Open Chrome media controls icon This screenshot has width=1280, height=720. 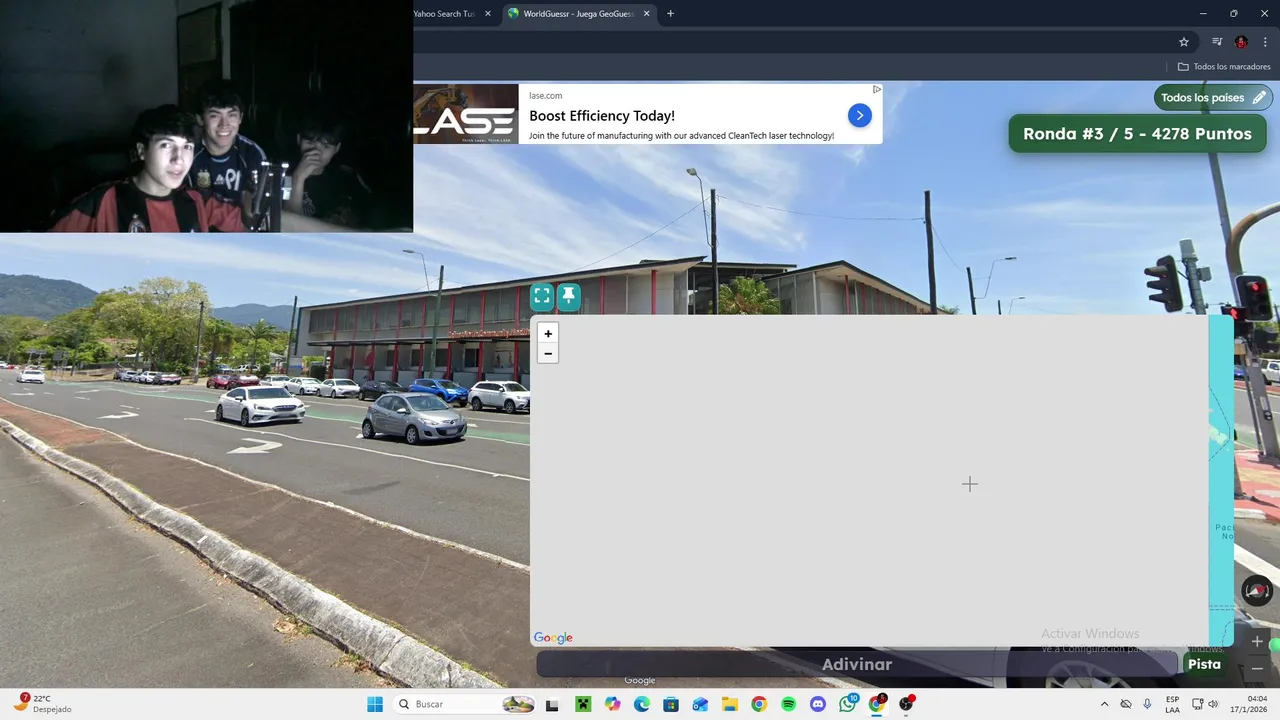click(x=1217, y=42)
